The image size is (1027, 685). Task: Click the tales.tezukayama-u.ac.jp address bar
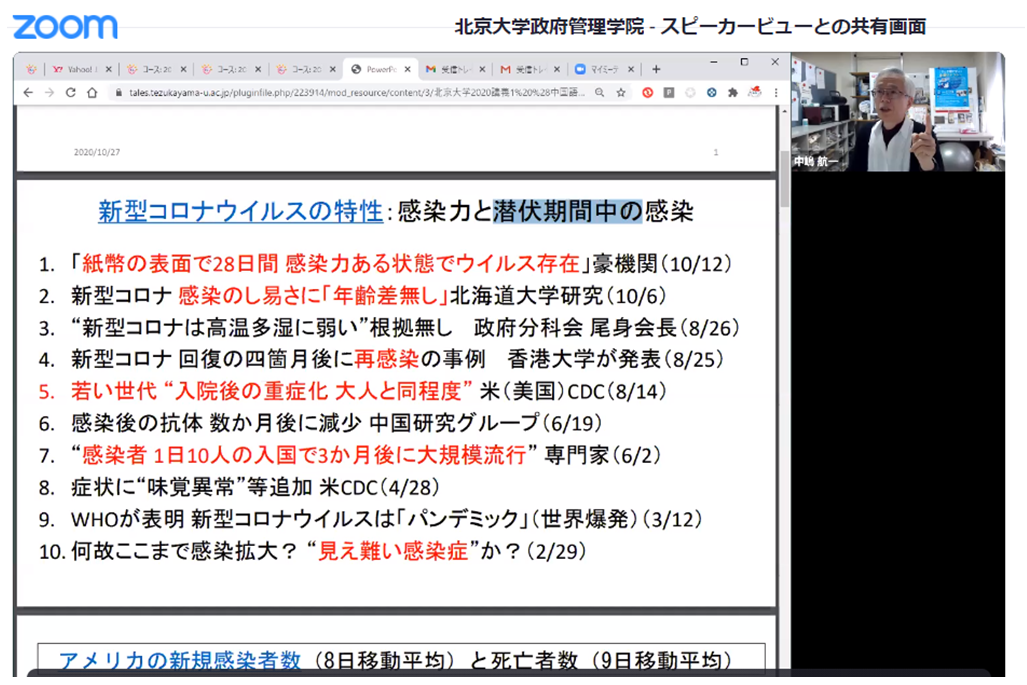pos(357,92)
